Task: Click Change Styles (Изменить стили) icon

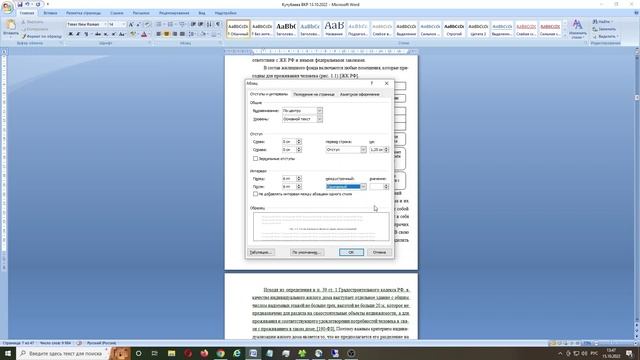Action: click(x=577, y=29)
